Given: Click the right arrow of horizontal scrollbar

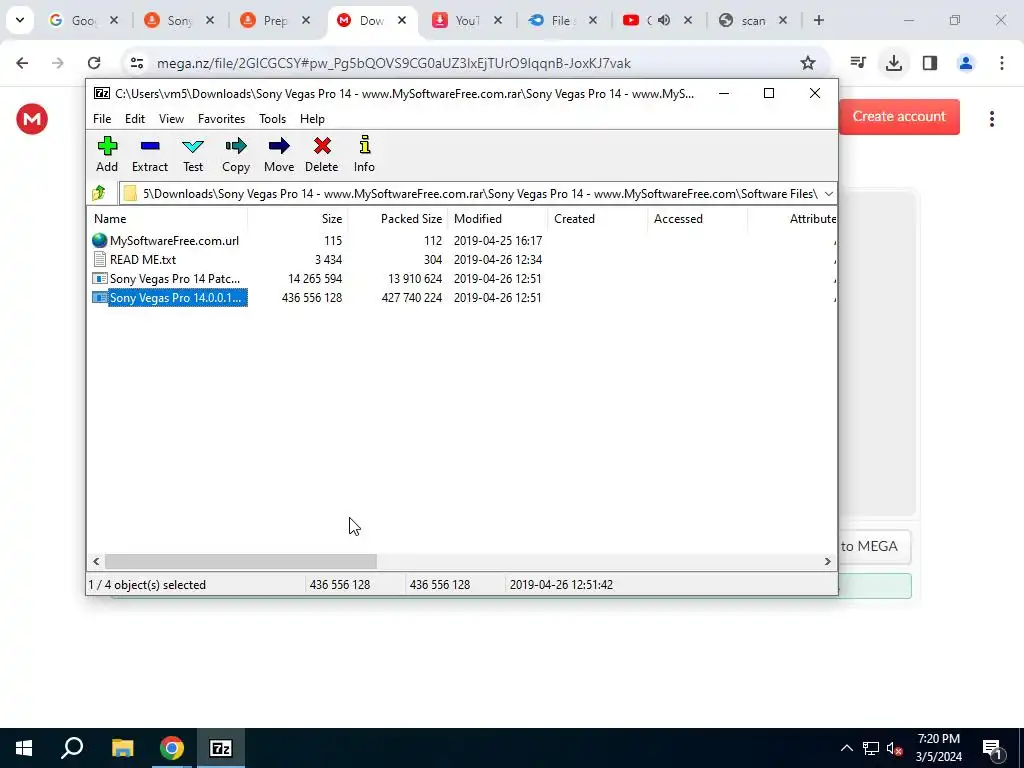Looking at the screenshot, I should (827, 562).
